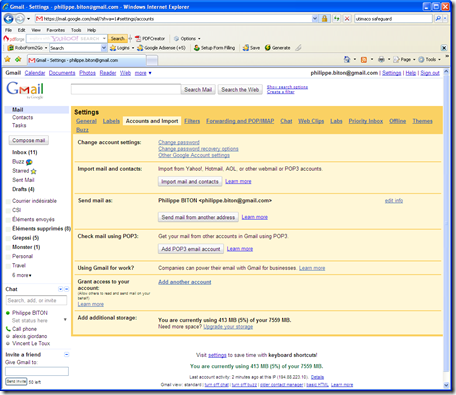Screen dimensions: 456x395
Task: Click the green refresh arrows icon
Action: coord(337,19)
